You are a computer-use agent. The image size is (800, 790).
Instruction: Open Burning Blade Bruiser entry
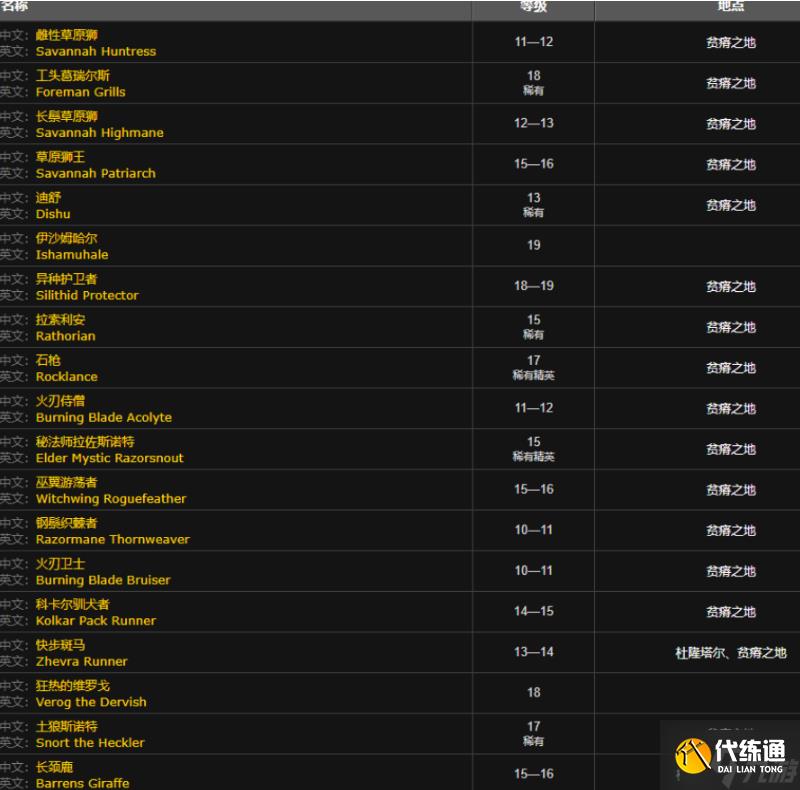[x=103, y=580]
